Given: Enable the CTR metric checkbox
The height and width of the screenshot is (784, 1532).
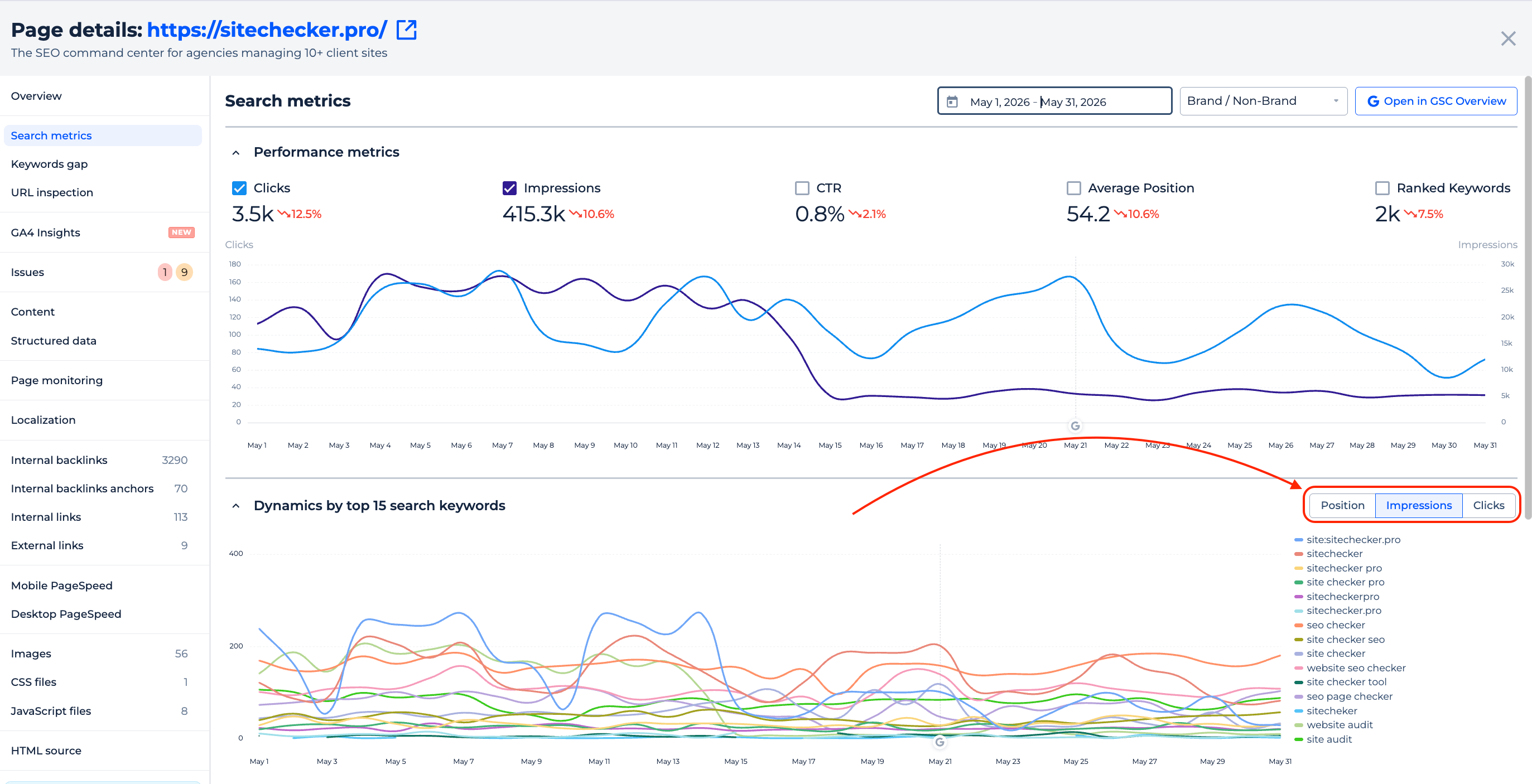Looking at the screenshot, I should (x=802, y=188).
